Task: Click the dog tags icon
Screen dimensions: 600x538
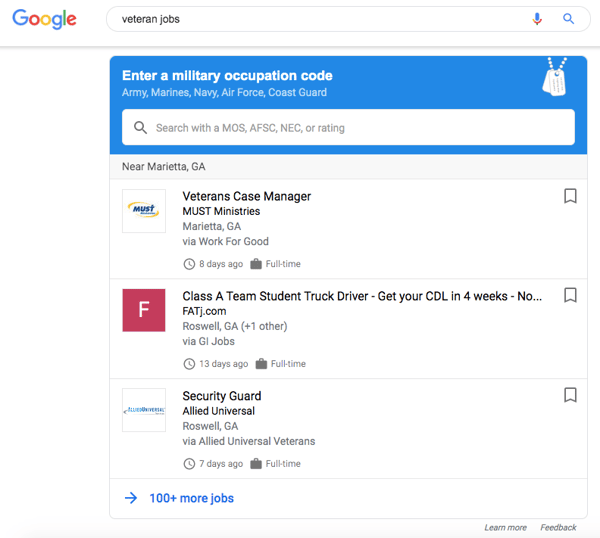Action: [x=555, y=77]
